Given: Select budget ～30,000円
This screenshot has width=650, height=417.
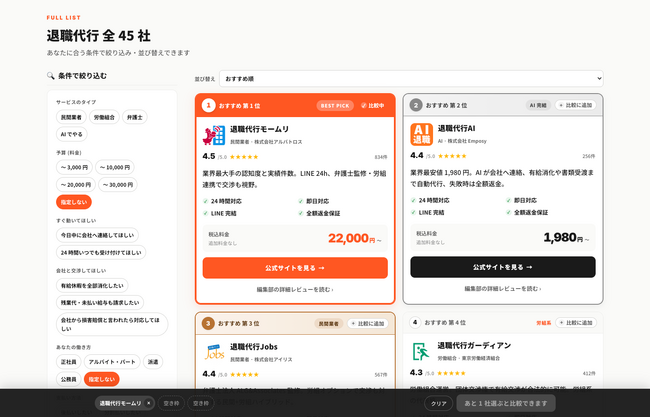Looking at the screenshot, I should [x=118, y=185].
